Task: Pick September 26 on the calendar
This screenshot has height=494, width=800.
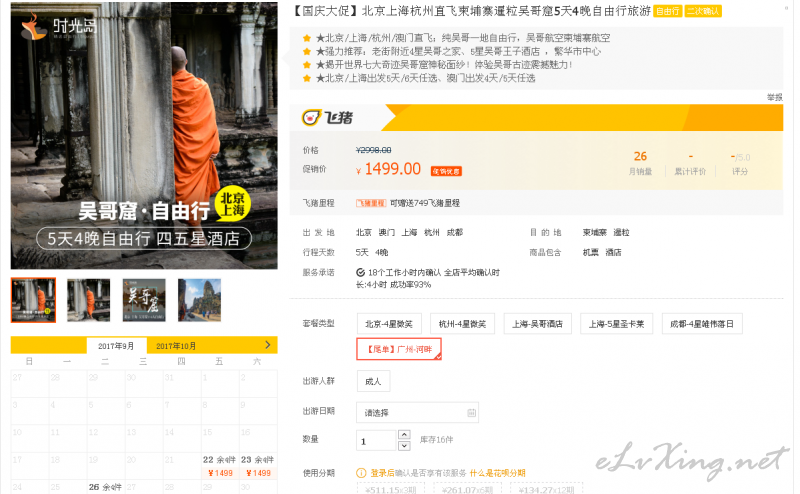Action: pos(106,487)
